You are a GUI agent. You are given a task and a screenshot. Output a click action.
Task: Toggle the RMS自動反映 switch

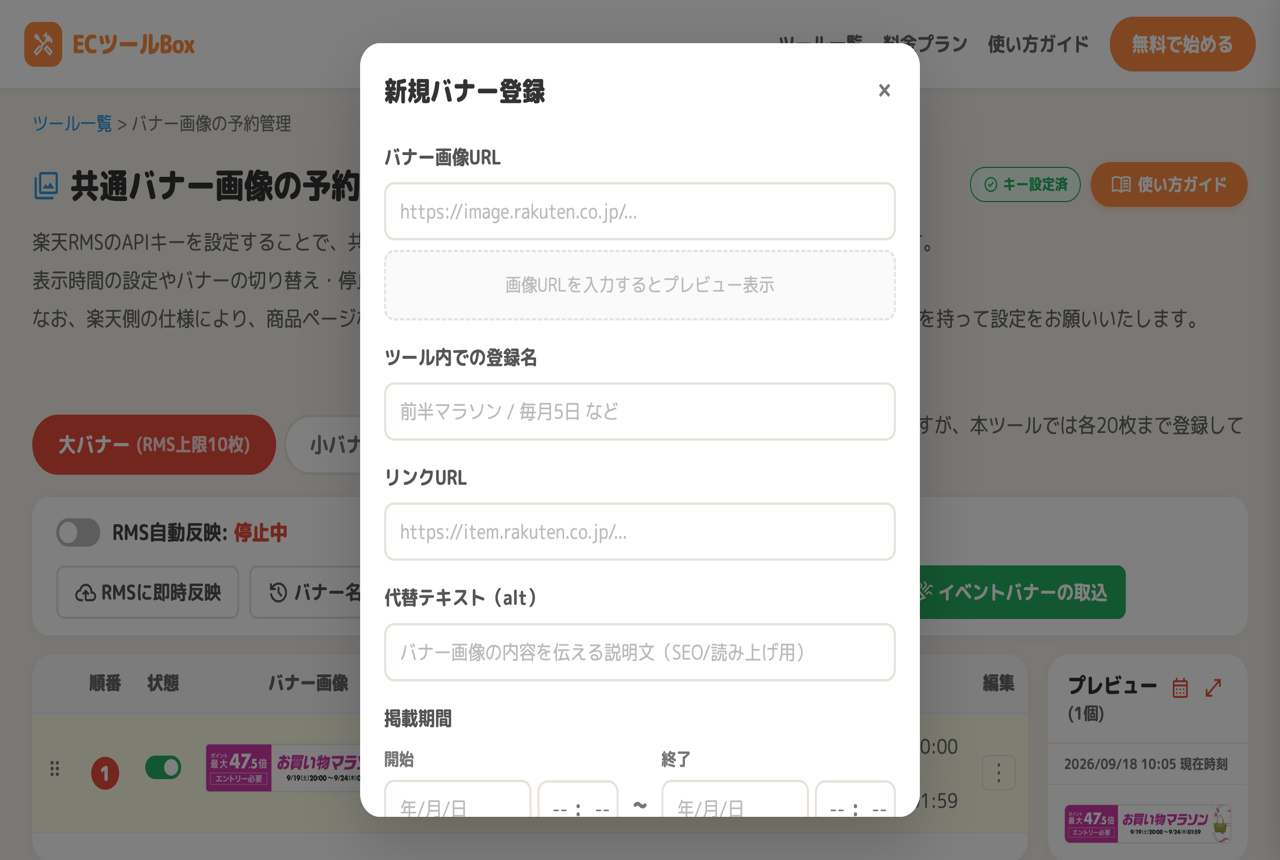coord(78,533)
